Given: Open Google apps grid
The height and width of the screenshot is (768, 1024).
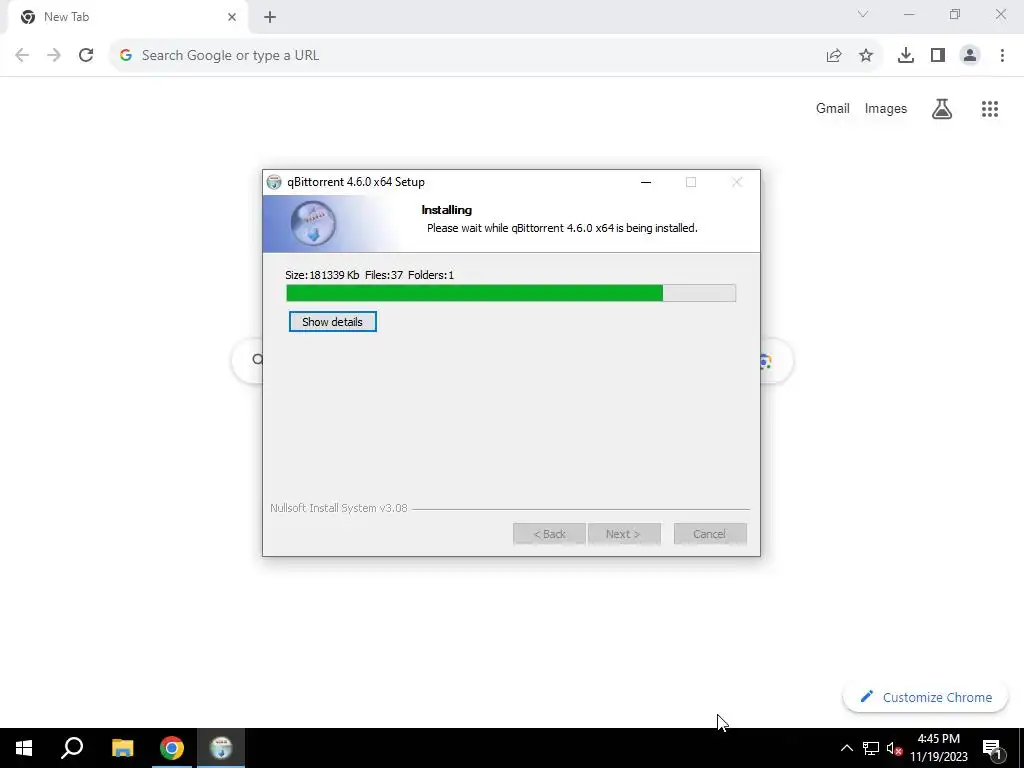Looking at the screenshot, I should [x=990, y=109].
